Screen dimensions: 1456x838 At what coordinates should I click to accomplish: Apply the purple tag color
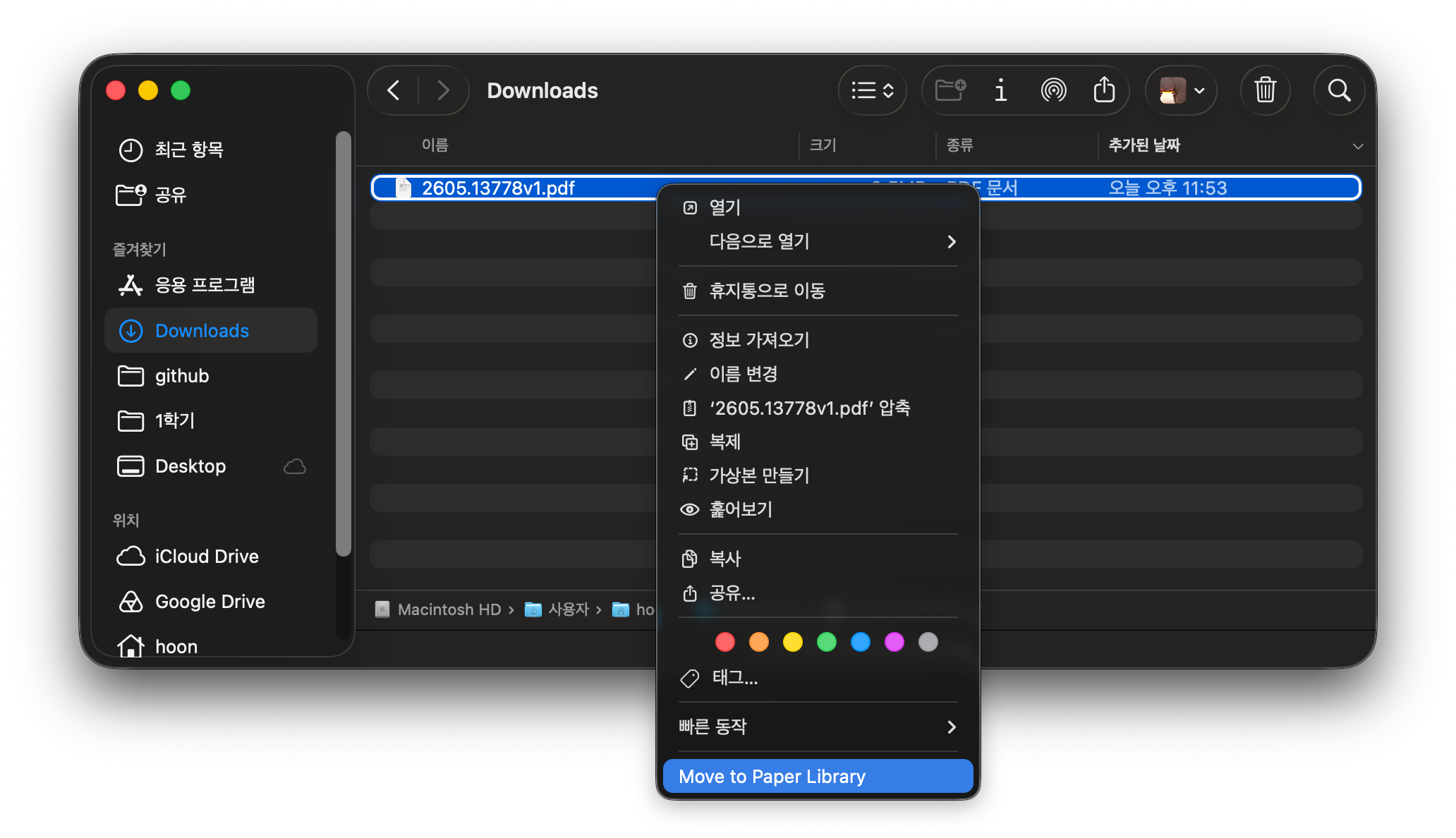(x=894, y=642)
